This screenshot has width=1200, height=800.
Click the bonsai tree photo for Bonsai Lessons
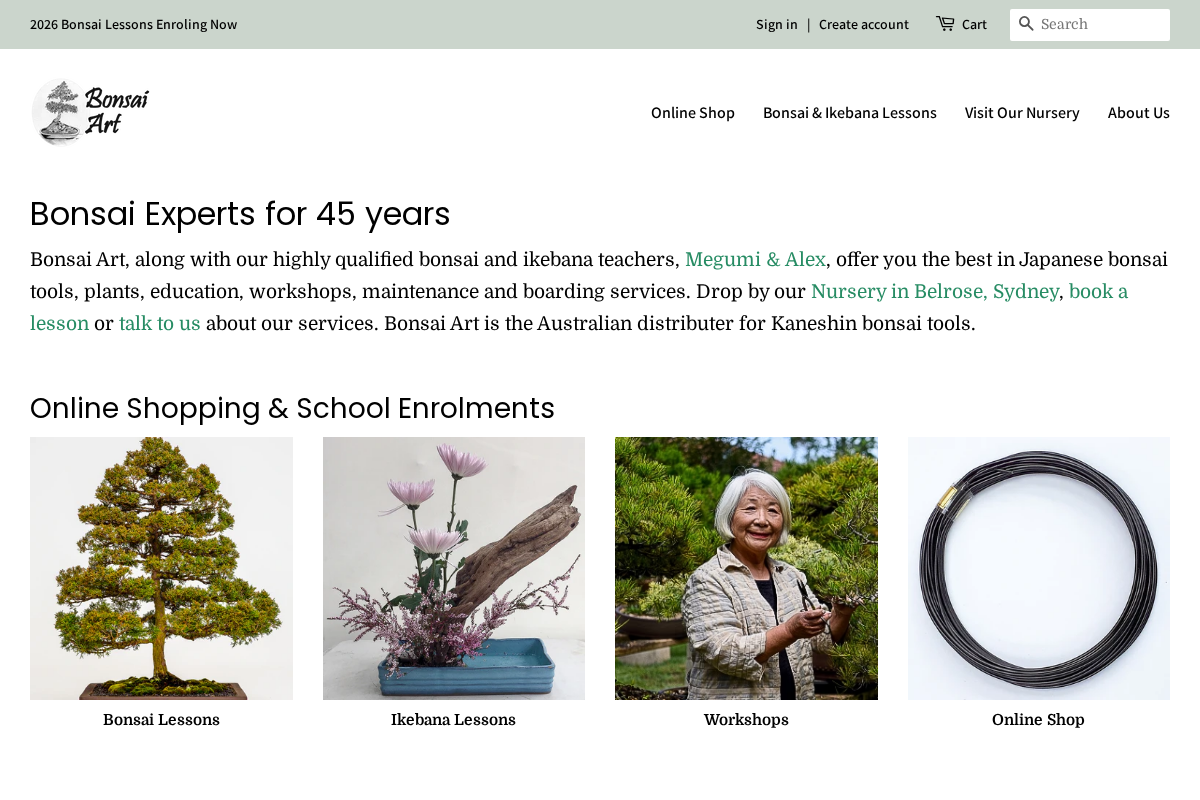pyautogui.click(x=161, y=567)
